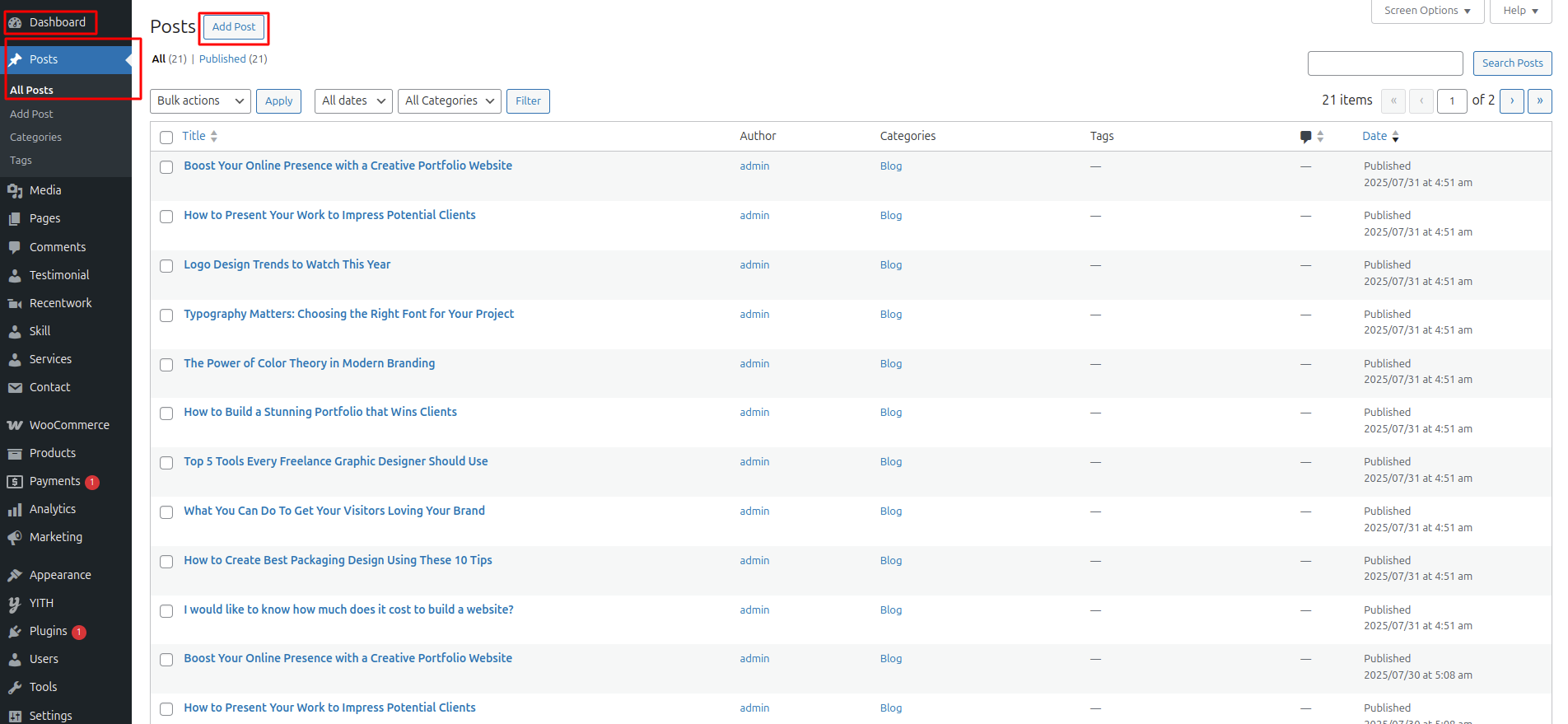1568x724 pixels.
Task: Click the Users icon in sidebar
Action: click(15, 659)
